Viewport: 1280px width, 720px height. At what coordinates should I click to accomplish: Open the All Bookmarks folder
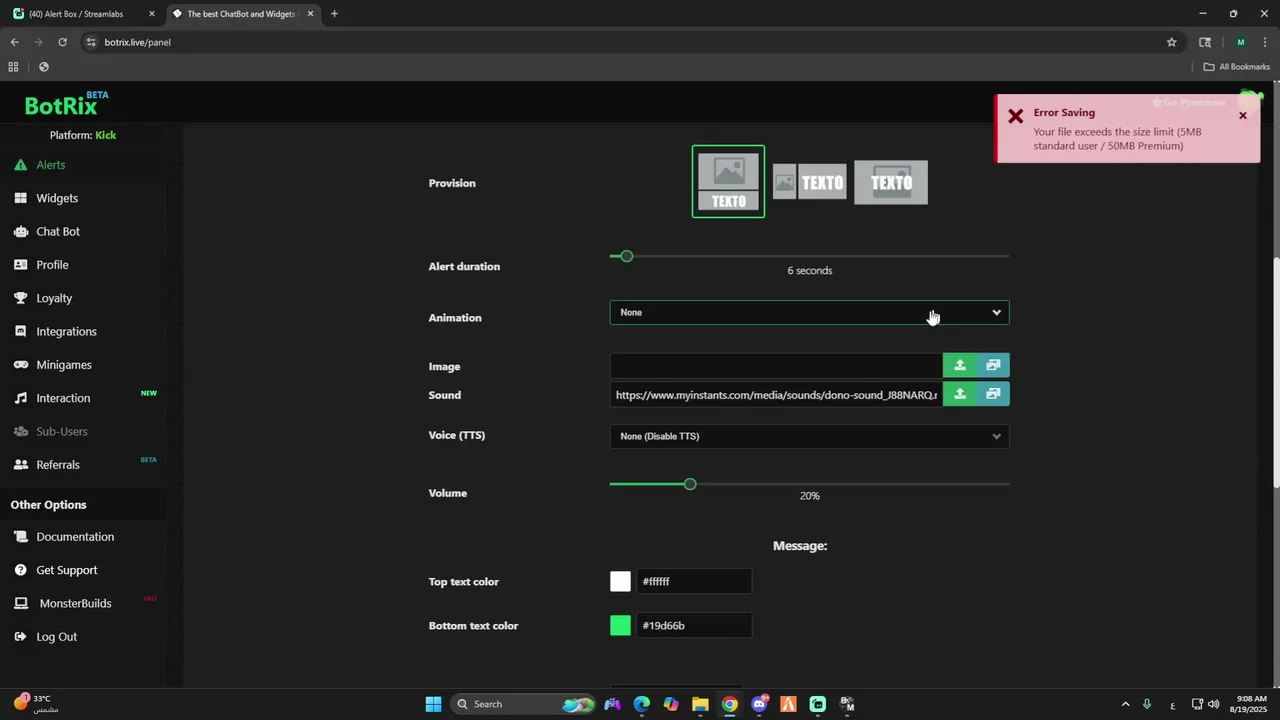pyautogui.click(x=1236, y=67)
